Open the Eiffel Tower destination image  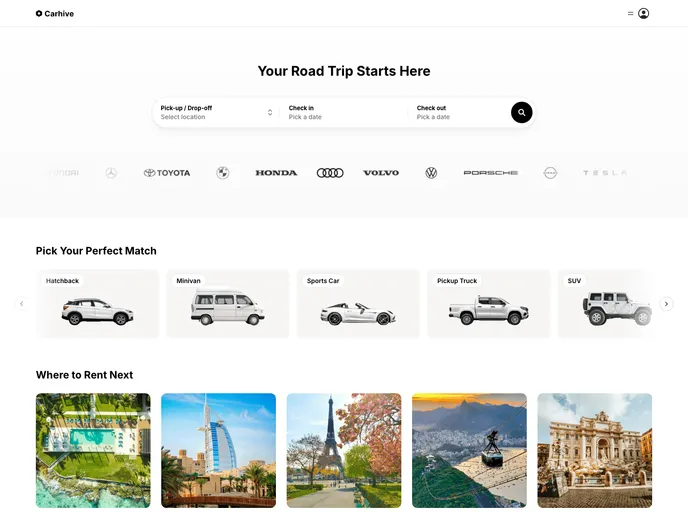[x=344, y=451]
